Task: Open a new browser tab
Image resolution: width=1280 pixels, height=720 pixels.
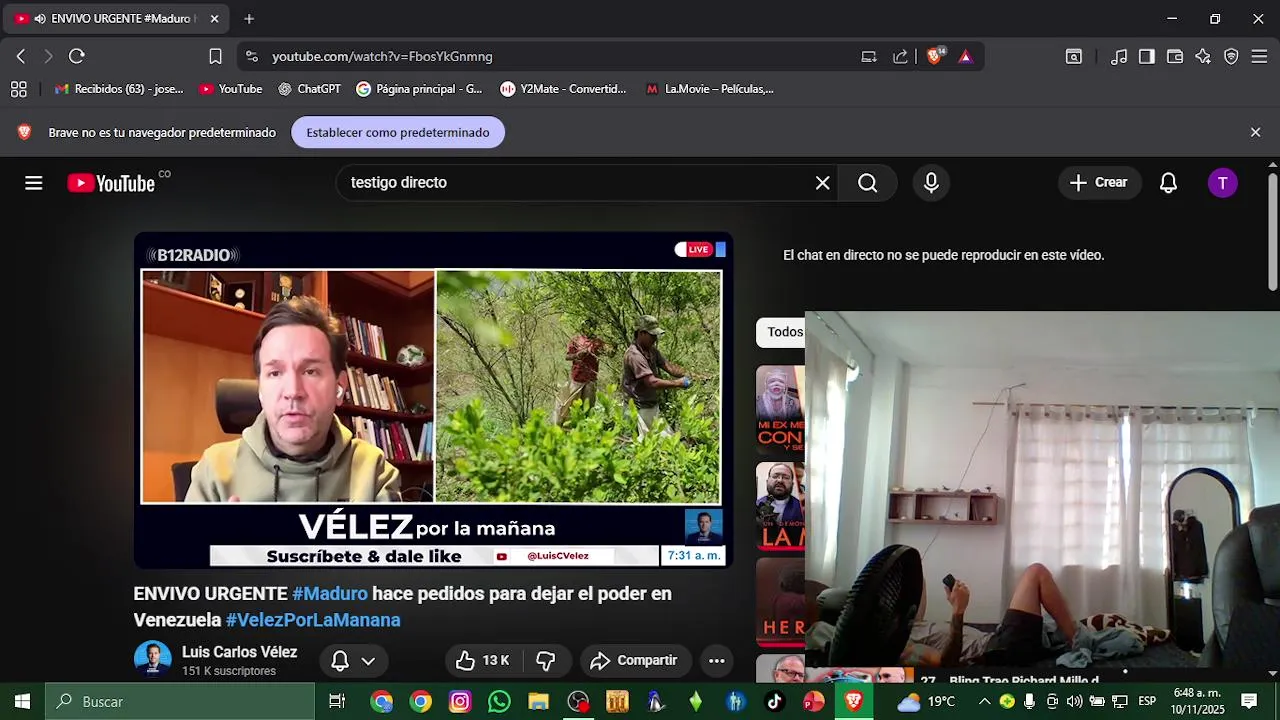Action: (249, 19)
